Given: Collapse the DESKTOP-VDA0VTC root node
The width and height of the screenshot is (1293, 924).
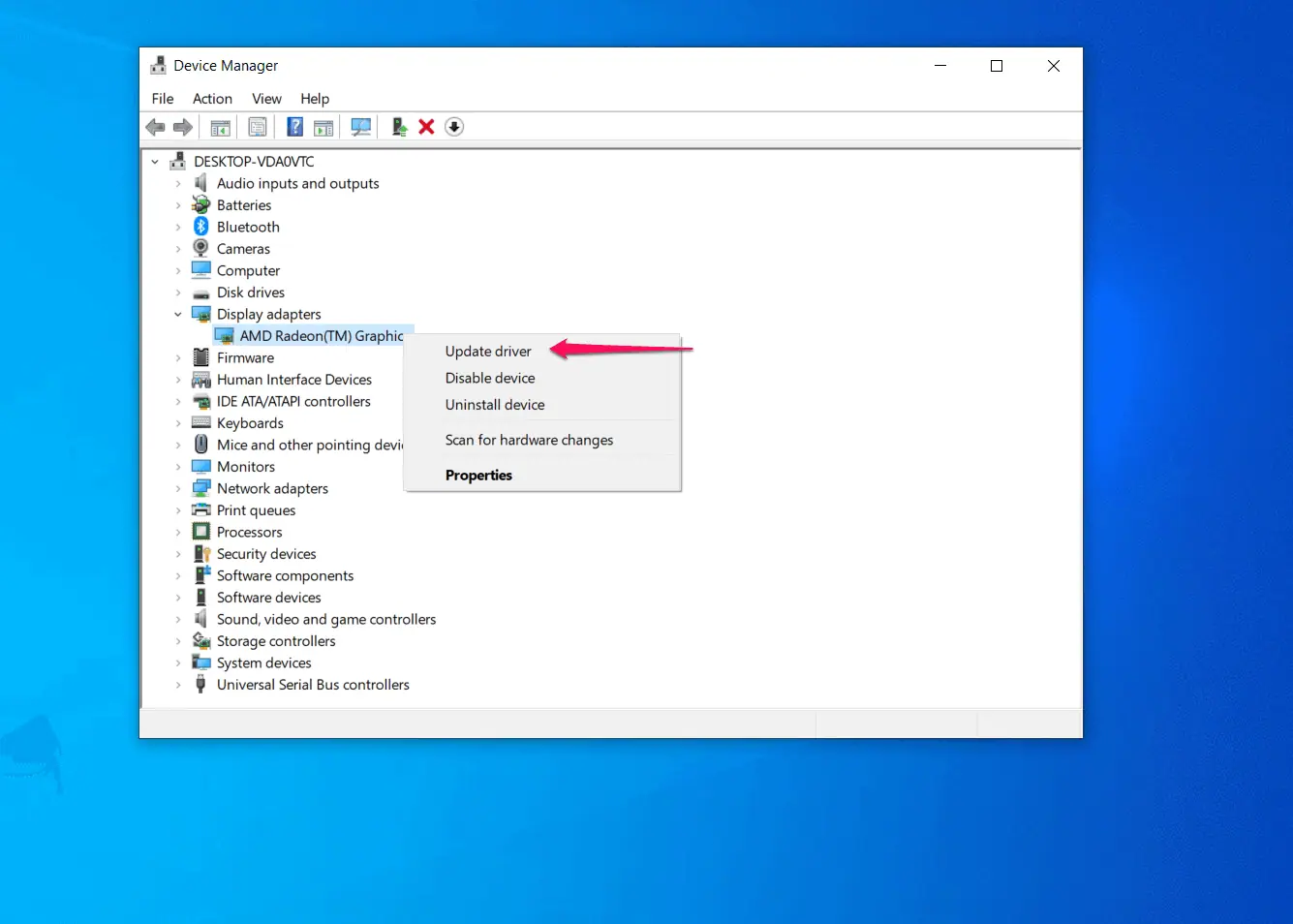Looking at the screenshot, I should coord(155,162).
